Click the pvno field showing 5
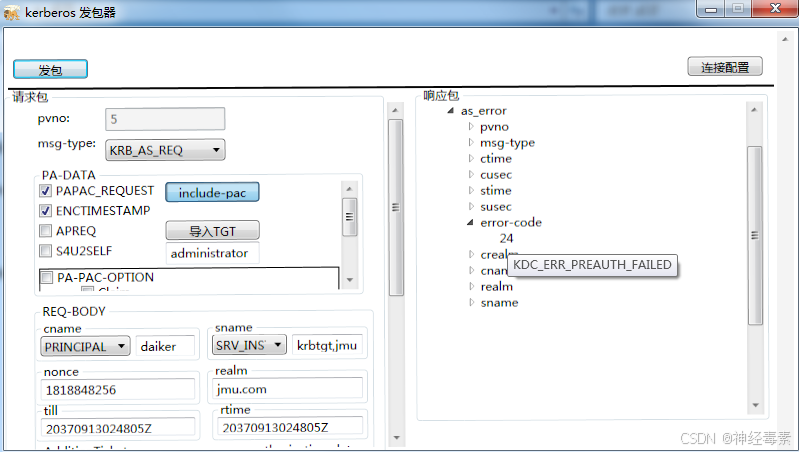 (165, 119)
